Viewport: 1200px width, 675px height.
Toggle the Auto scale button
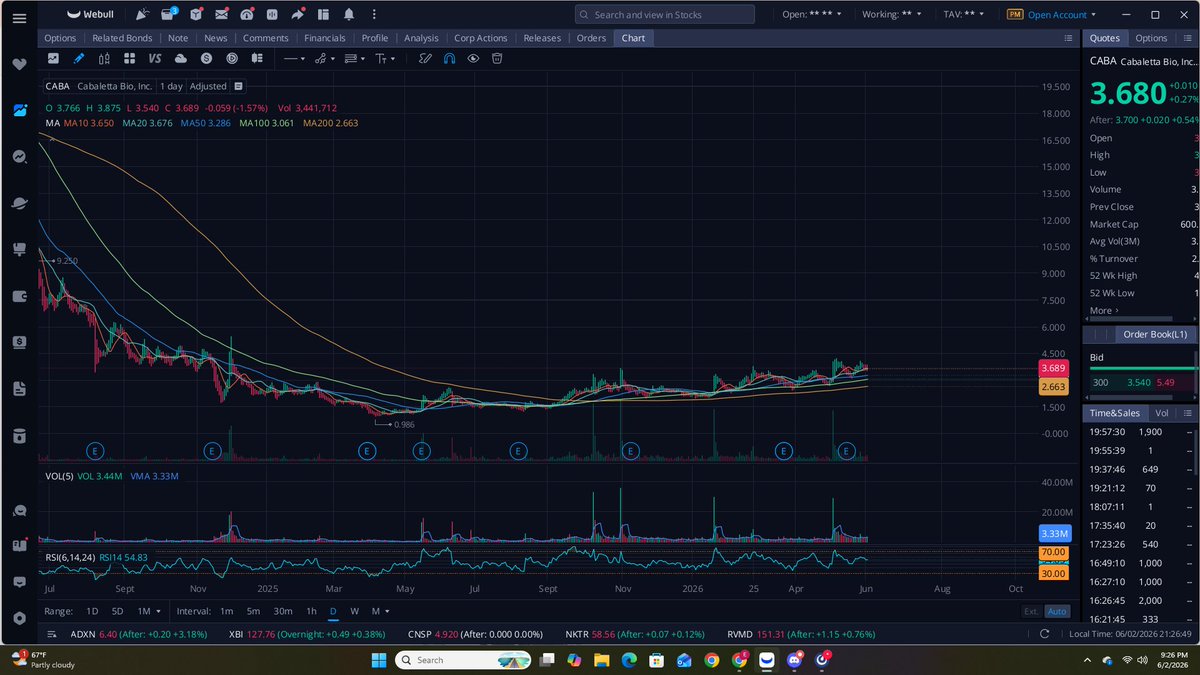(x=1057, y=611)
